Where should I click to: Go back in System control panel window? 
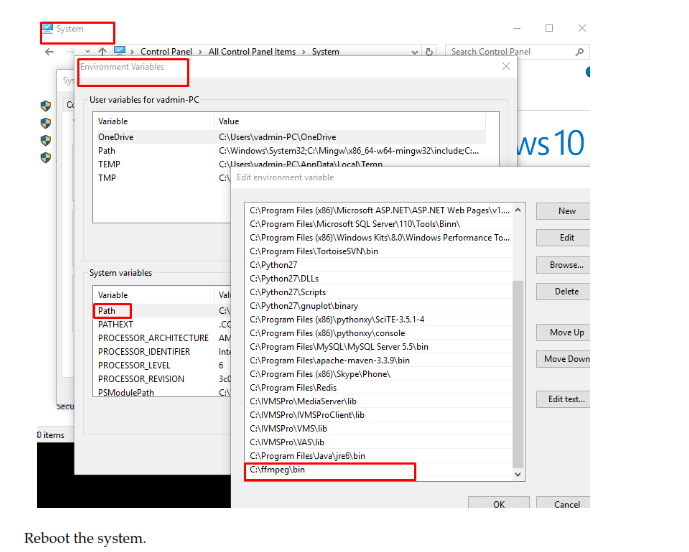click(49, 52)
